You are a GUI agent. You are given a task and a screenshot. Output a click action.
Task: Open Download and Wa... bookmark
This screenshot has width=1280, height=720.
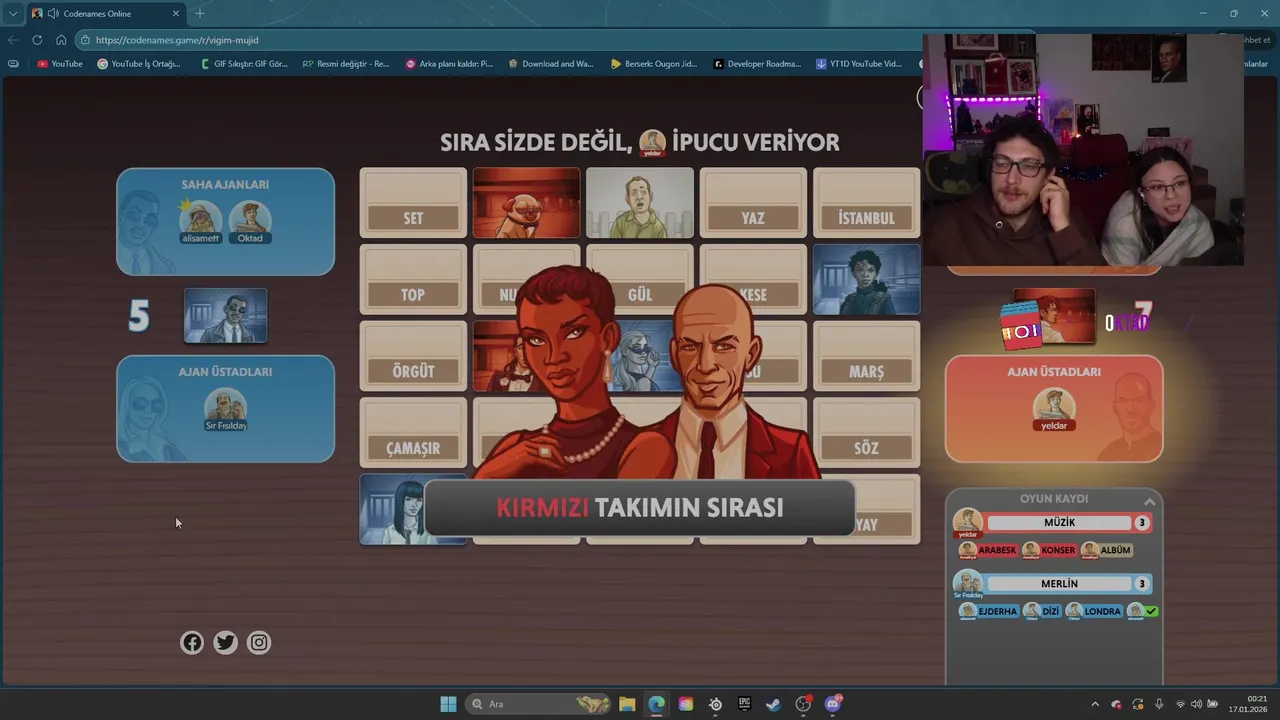click(x=551, y=64)
